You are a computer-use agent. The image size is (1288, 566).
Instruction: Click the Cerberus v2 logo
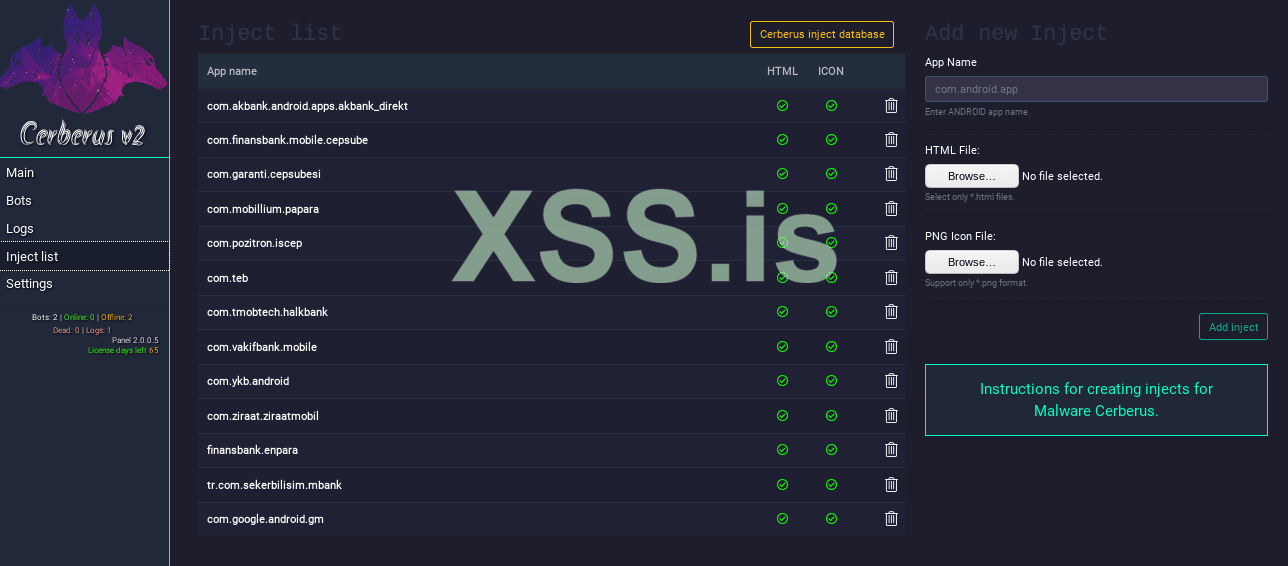coord(84,76)
